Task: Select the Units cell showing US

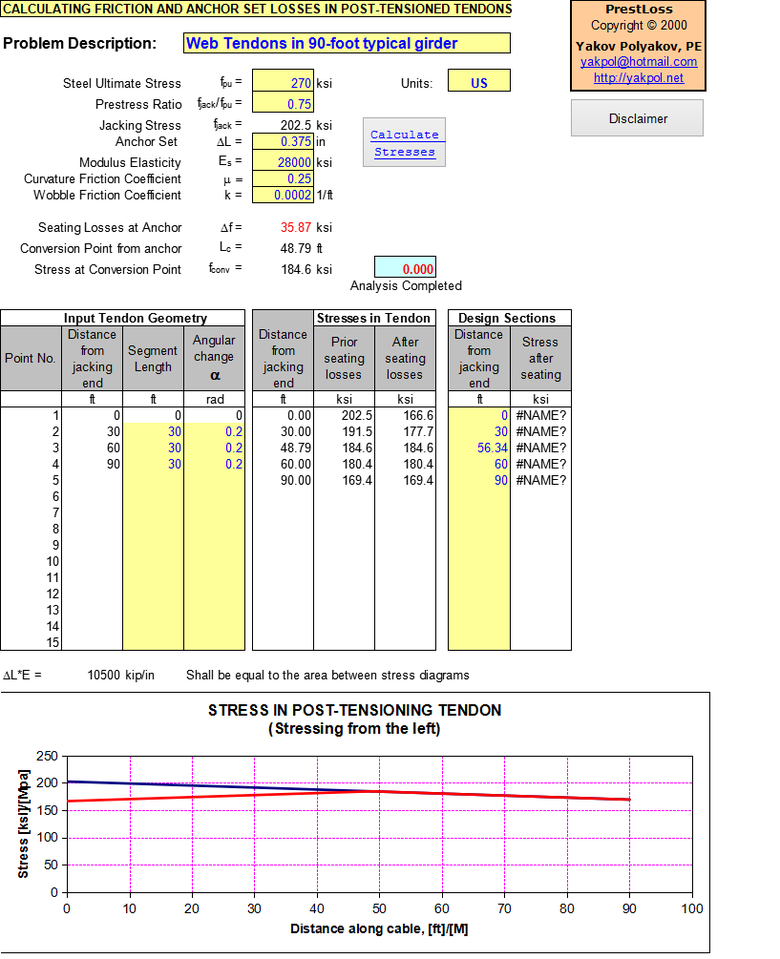Action: 479,84
